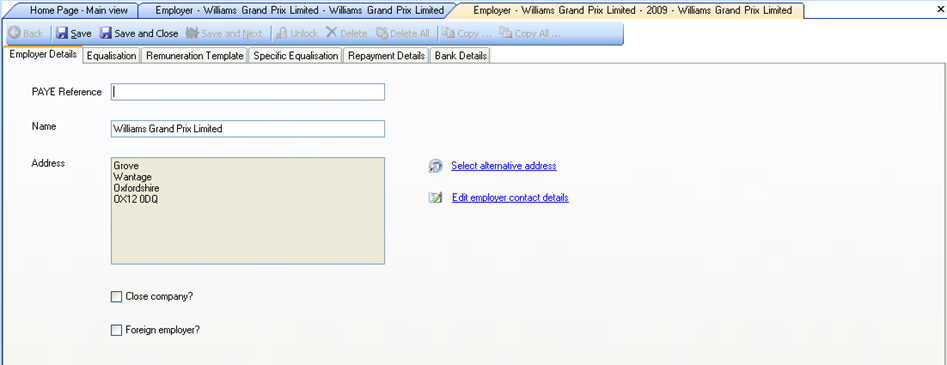
Task: Open the Remuneration Template tab
Action: pyautogui.click(x=194, y=56)
